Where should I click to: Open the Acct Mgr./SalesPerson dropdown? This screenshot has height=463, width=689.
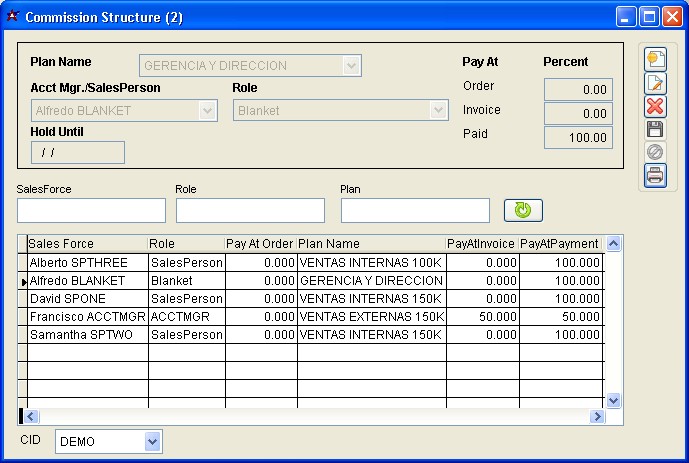(x=208, y=111)
